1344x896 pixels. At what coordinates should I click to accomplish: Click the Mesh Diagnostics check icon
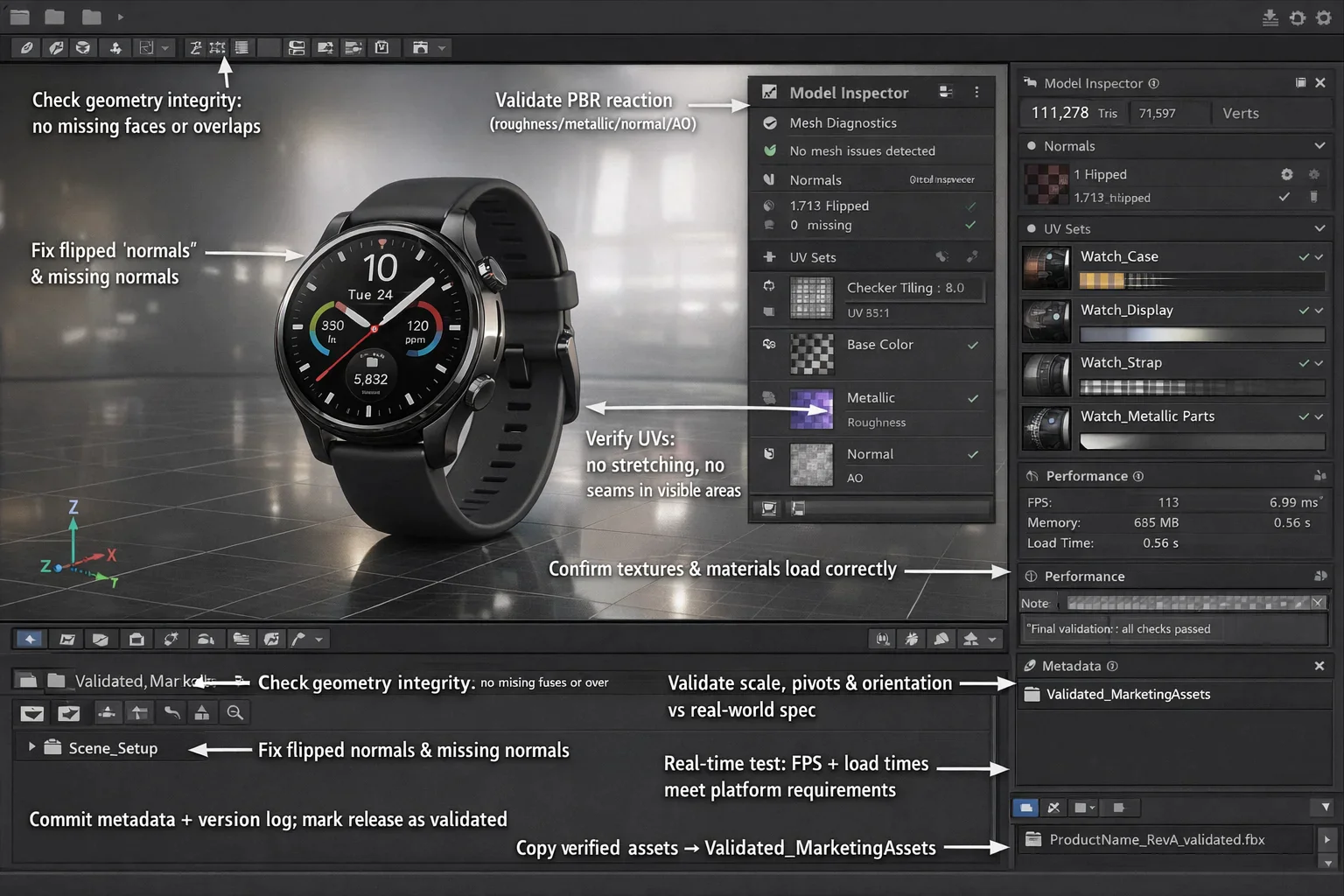[770, 123]
